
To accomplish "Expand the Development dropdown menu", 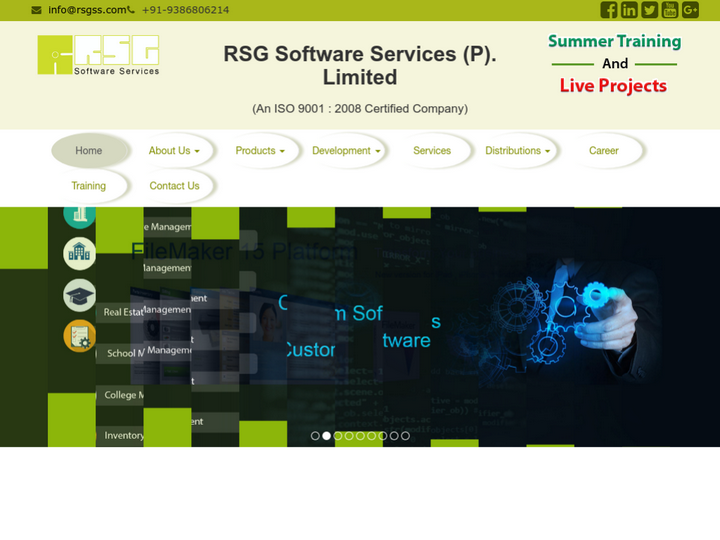I will coord(347,151).
